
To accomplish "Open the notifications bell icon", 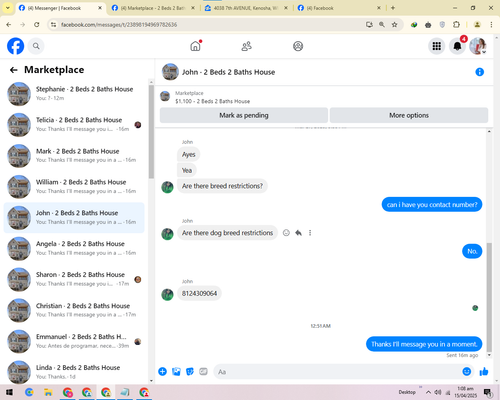I will 457,46.
